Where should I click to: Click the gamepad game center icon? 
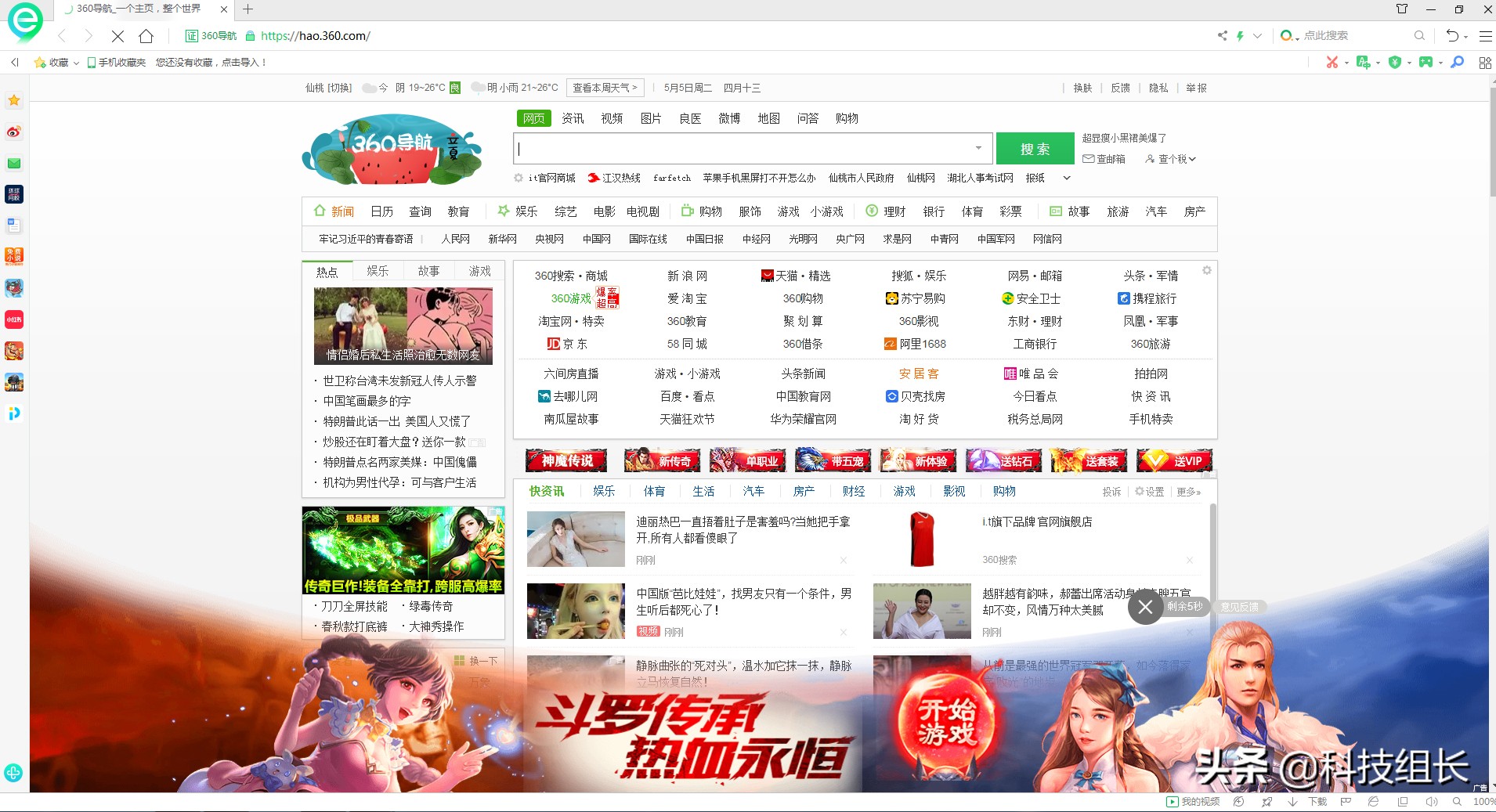[x=1426, y=61]
